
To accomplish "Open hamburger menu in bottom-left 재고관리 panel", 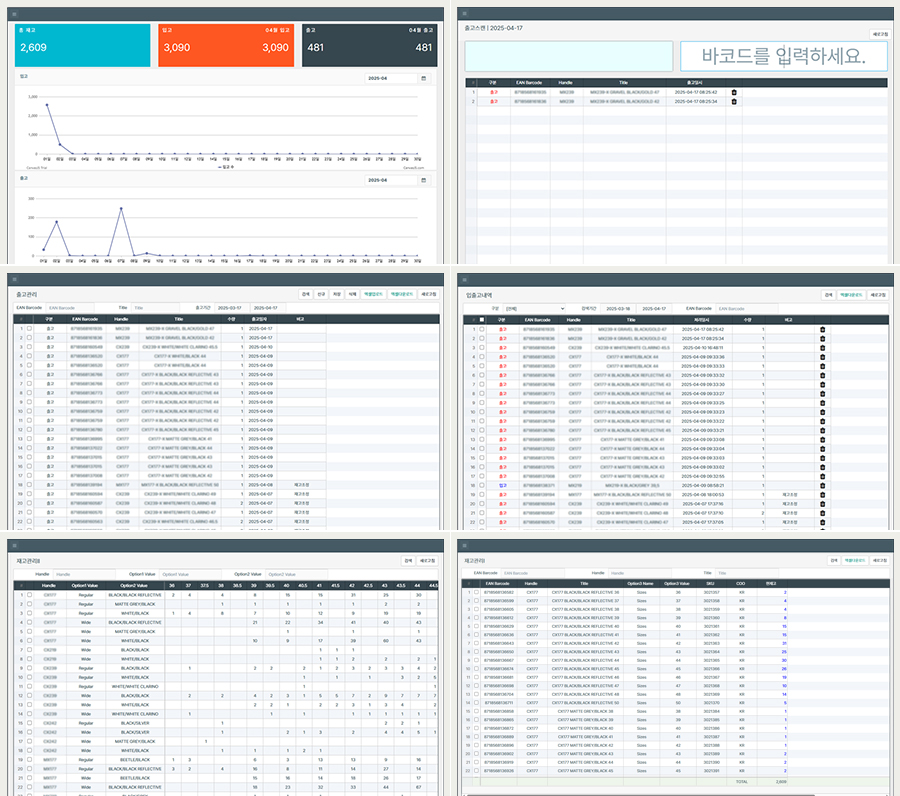I will 14,545.
